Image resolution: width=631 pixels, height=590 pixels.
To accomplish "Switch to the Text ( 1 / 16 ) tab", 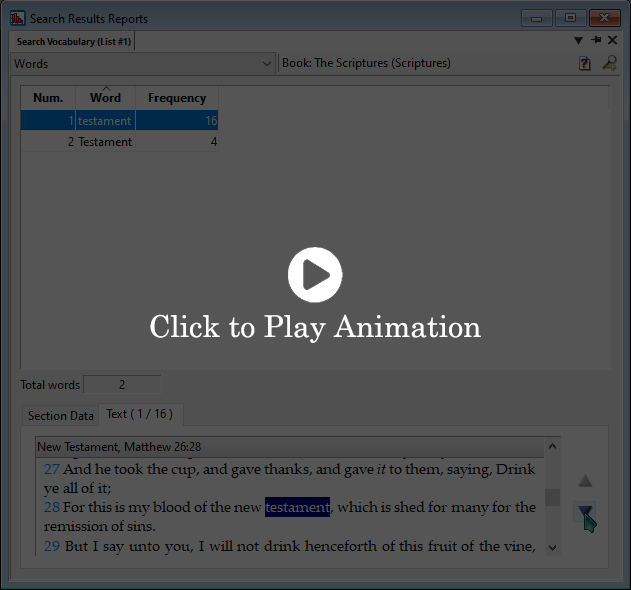I will click(x=140, y=414).
